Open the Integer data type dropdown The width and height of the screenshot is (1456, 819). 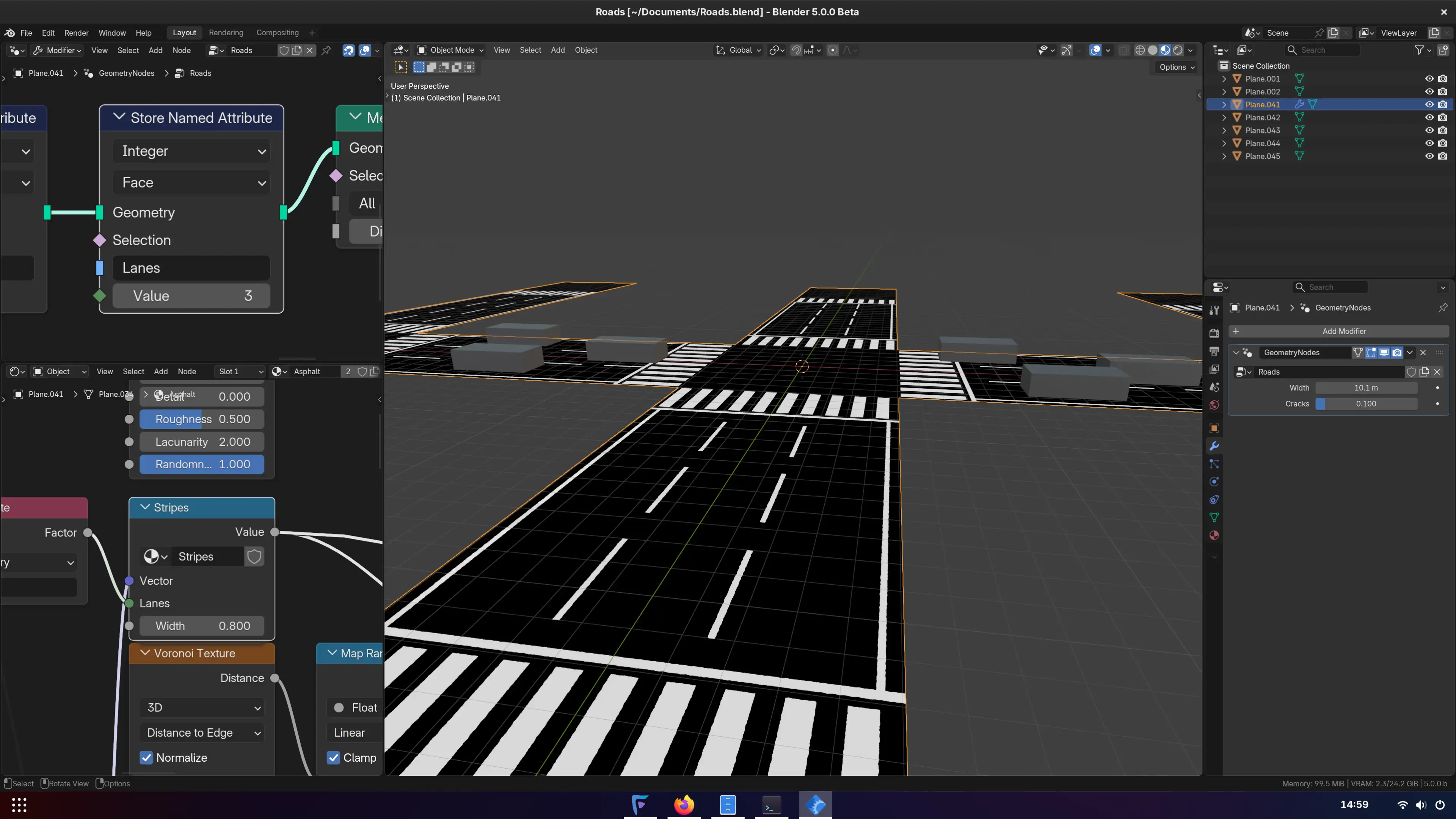click(191, 151)
